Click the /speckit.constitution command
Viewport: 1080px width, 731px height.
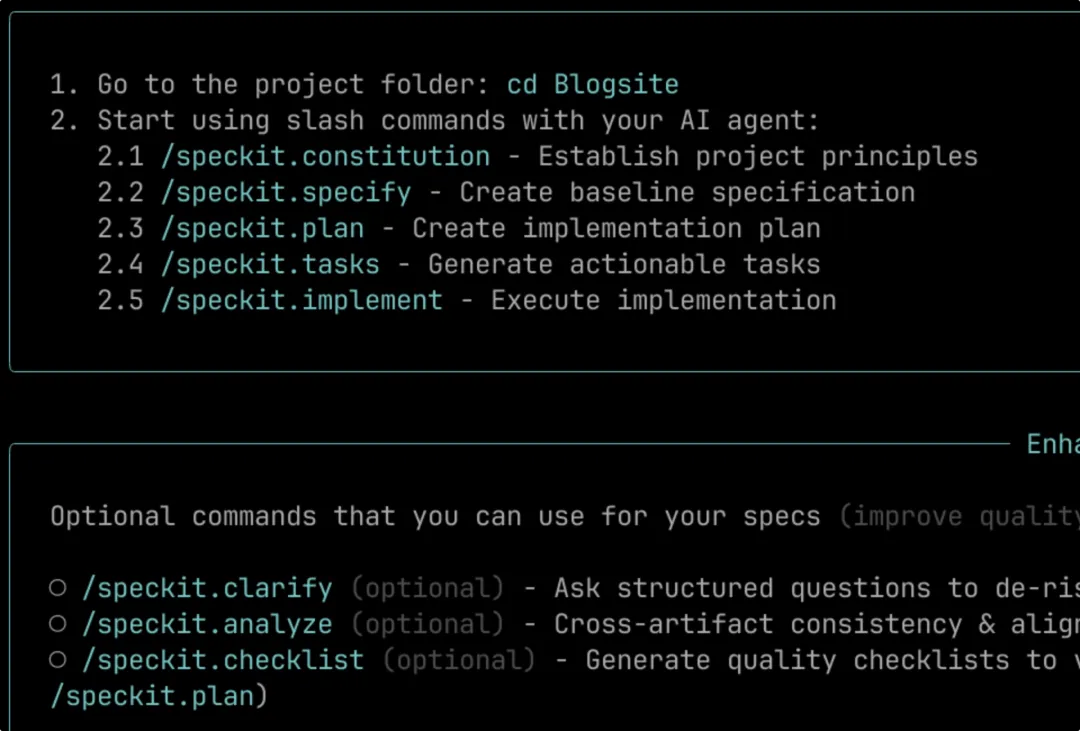[x=325, y=157]
